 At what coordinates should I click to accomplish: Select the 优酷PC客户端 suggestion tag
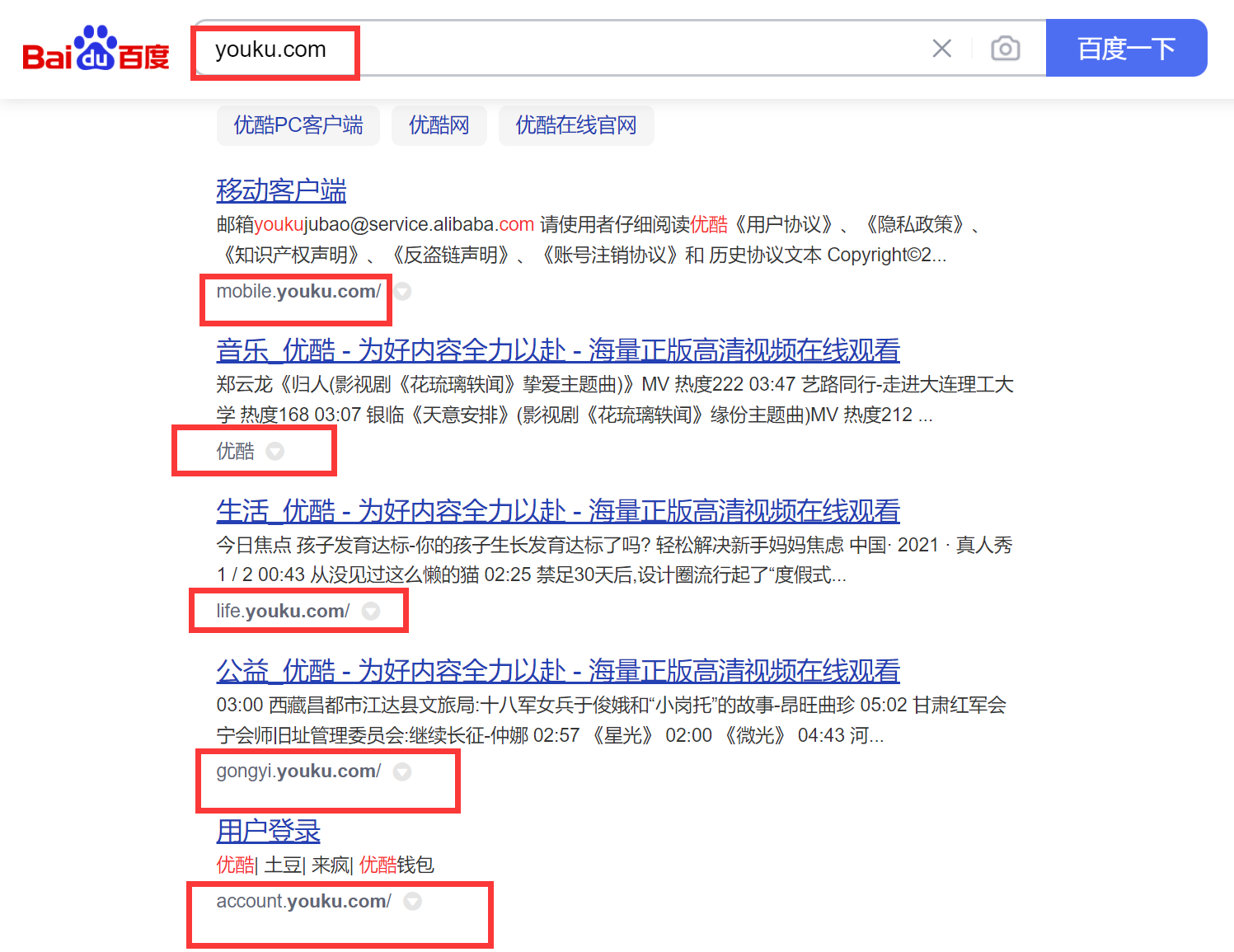[x=298, y=125]
